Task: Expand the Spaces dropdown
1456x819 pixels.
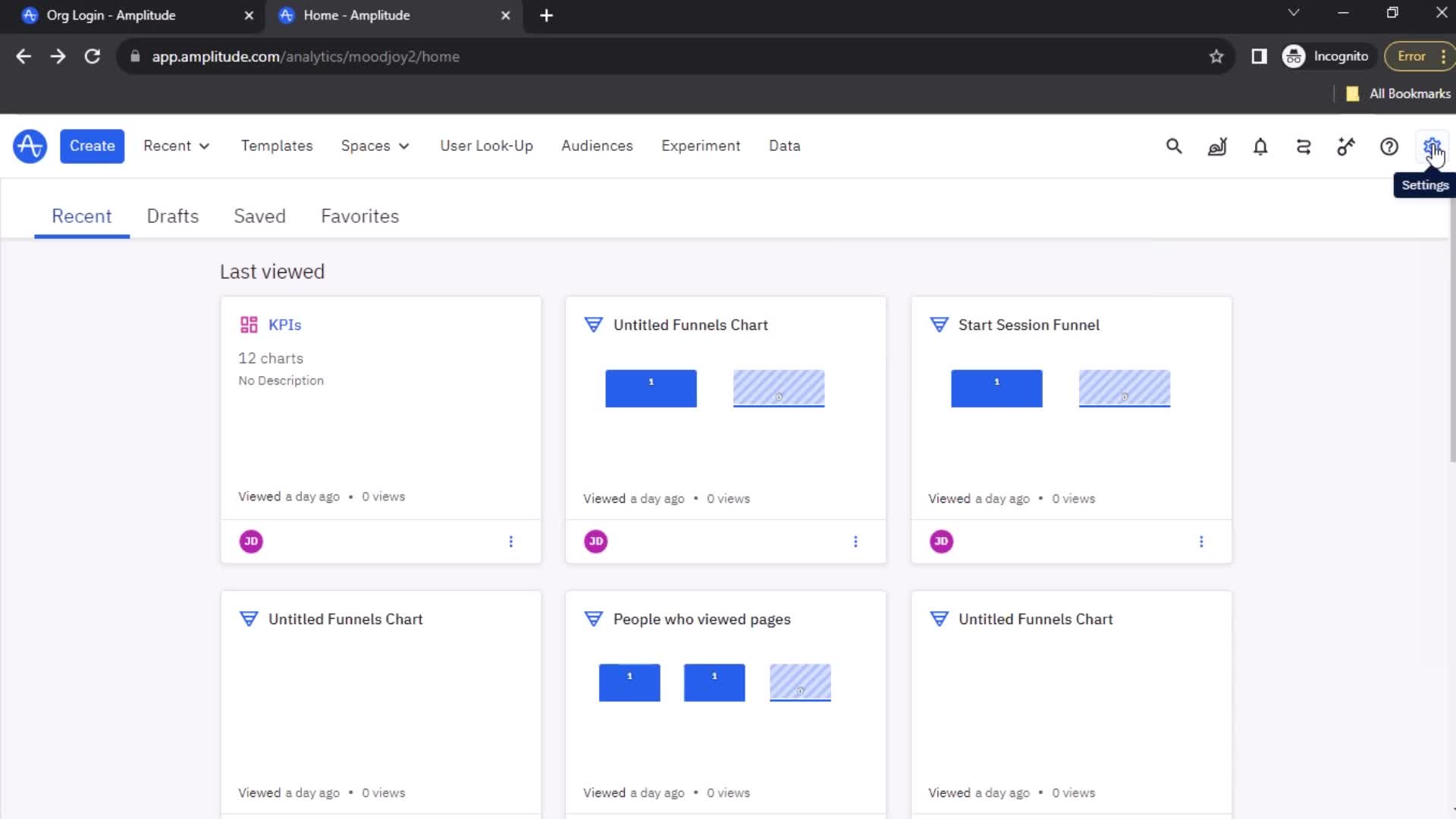Action: click(x=375, y=146)
